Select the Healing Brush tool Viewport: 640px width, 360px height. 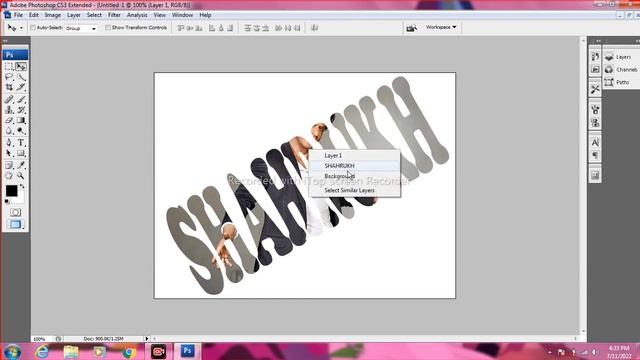9,99
